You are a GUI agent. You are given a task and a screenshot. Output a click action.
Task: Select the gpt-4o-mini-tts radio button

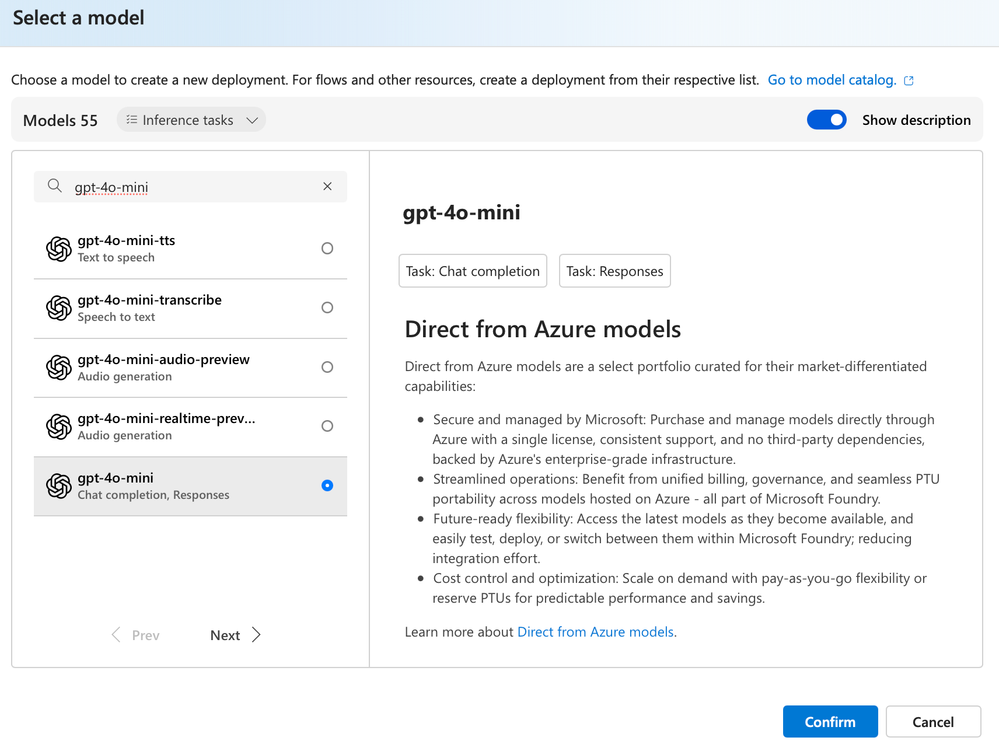[x=327, y=248]
